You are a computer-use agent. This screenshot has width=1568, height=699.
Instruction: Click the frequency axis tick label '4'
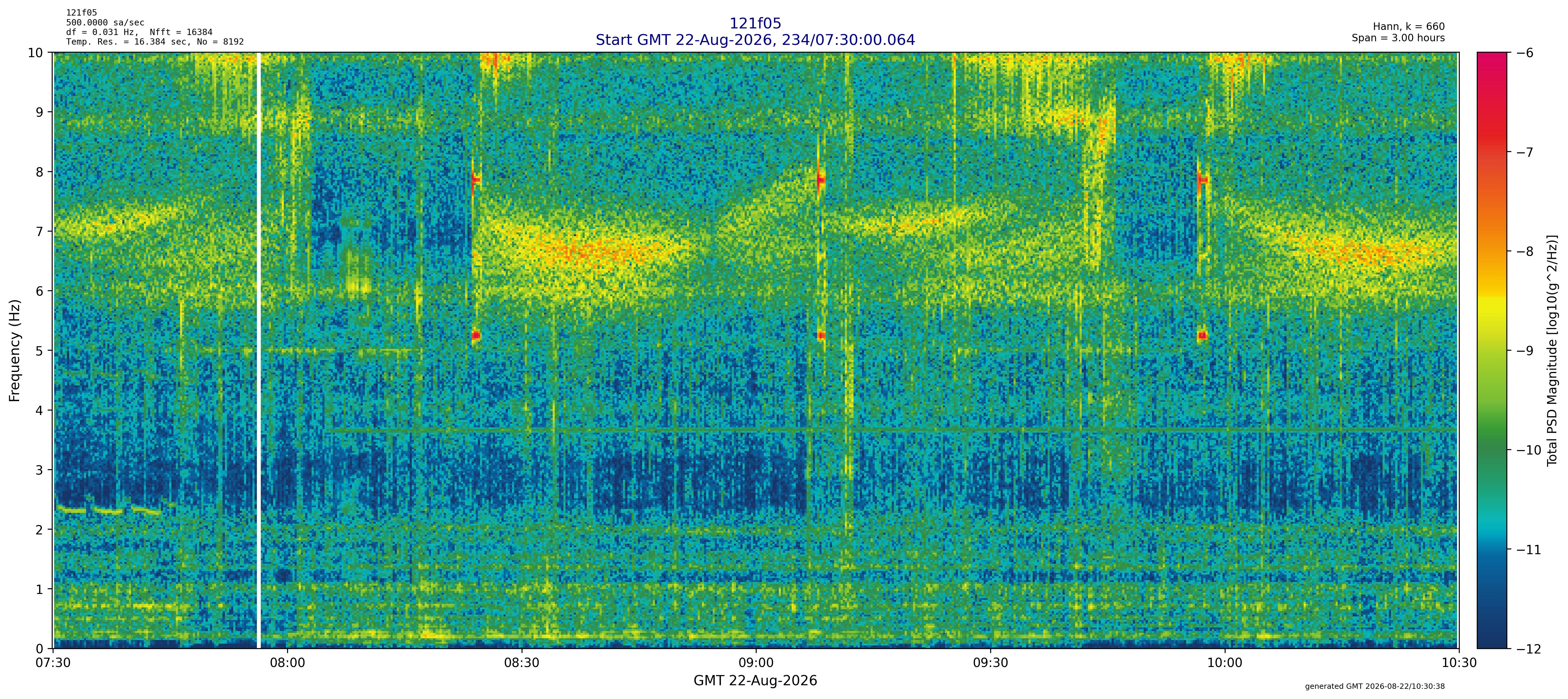39,410
